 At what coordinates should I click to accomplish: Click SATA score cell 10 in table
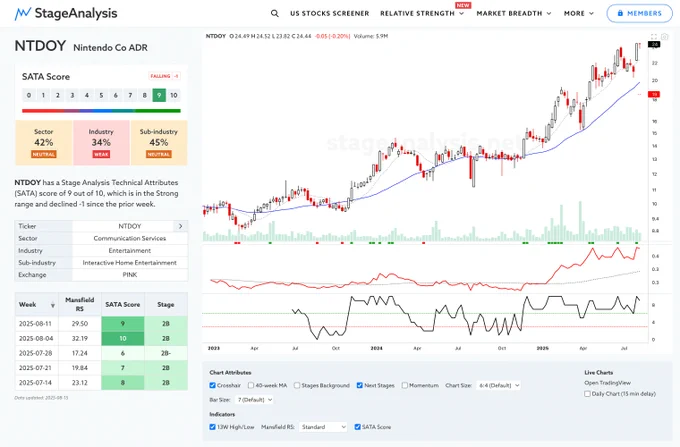coord(123,338)
